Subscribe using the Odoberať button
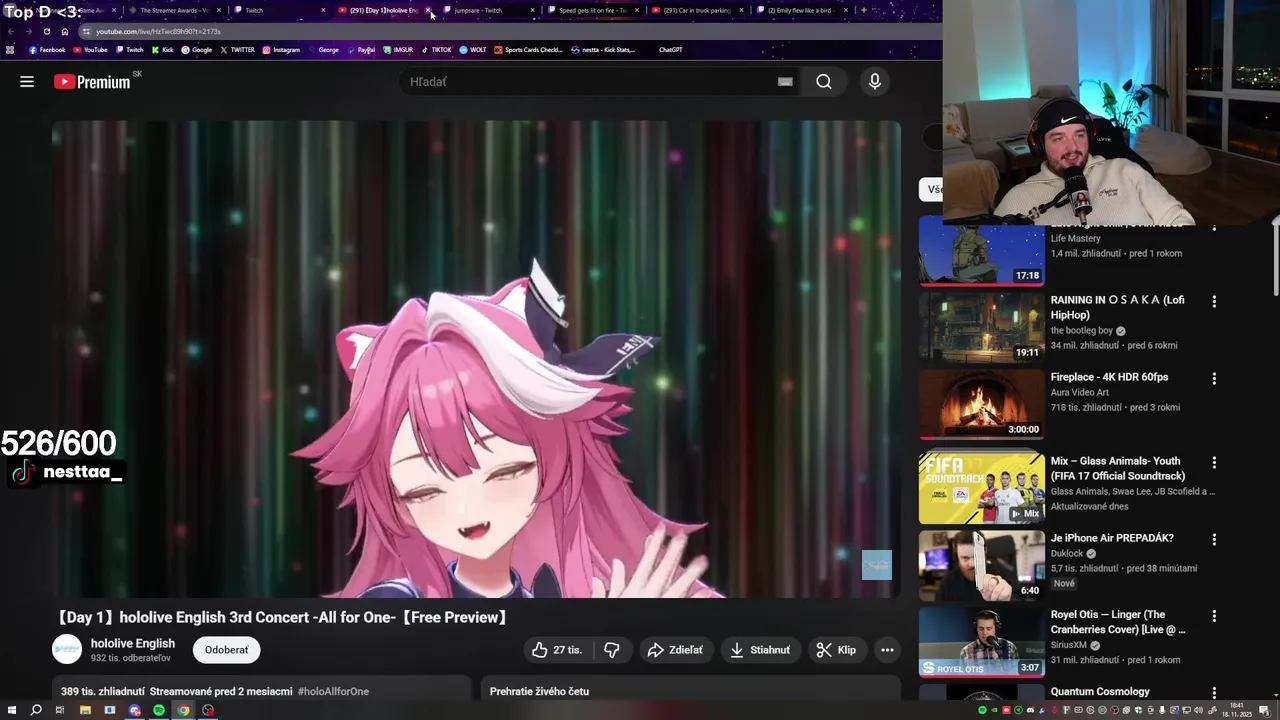The width and height of the screenshot is (1280, 720). coord(227,650)
